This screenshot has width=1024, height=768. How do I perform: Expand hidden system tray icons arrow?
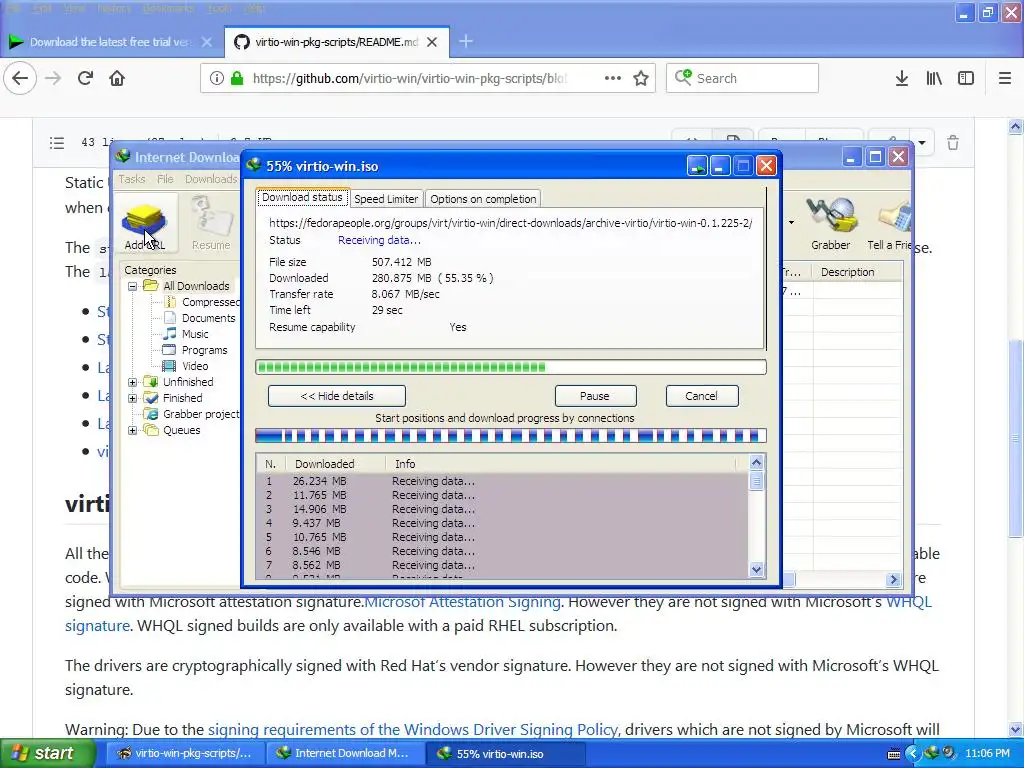click(912, 753)
